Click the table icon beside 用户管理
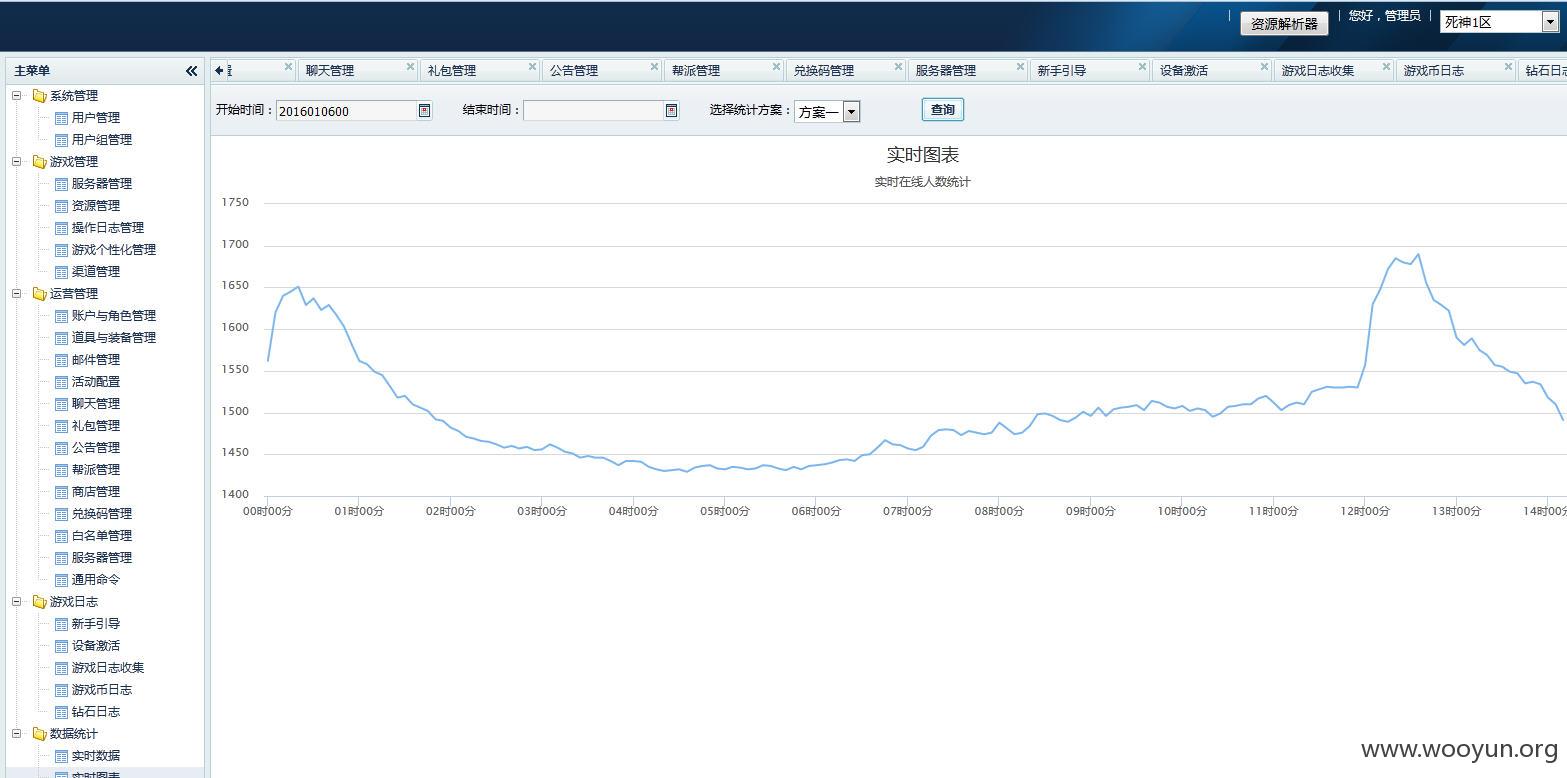 click(61, 118)
